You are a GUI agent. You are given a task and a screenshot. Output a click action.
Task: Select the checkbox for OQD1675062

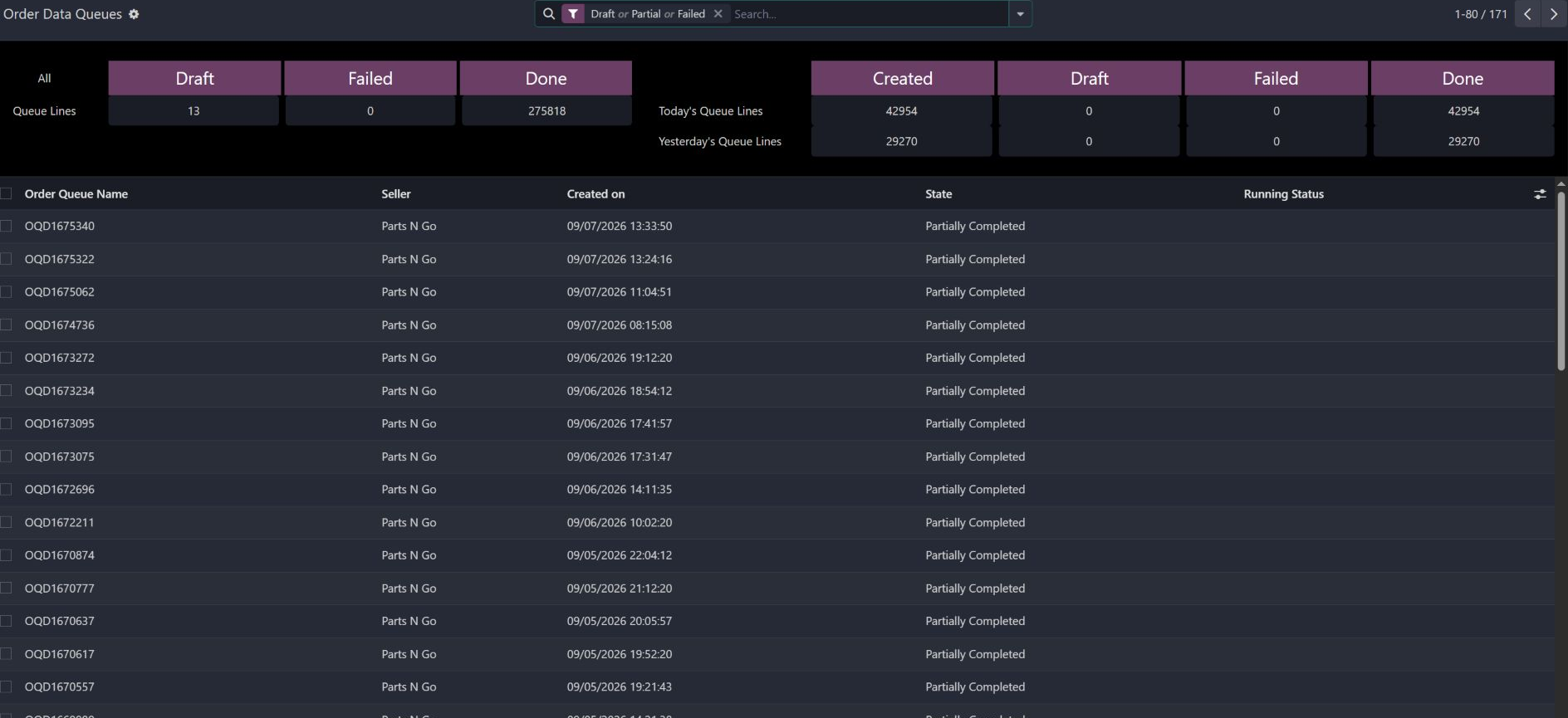pos(7,292)
